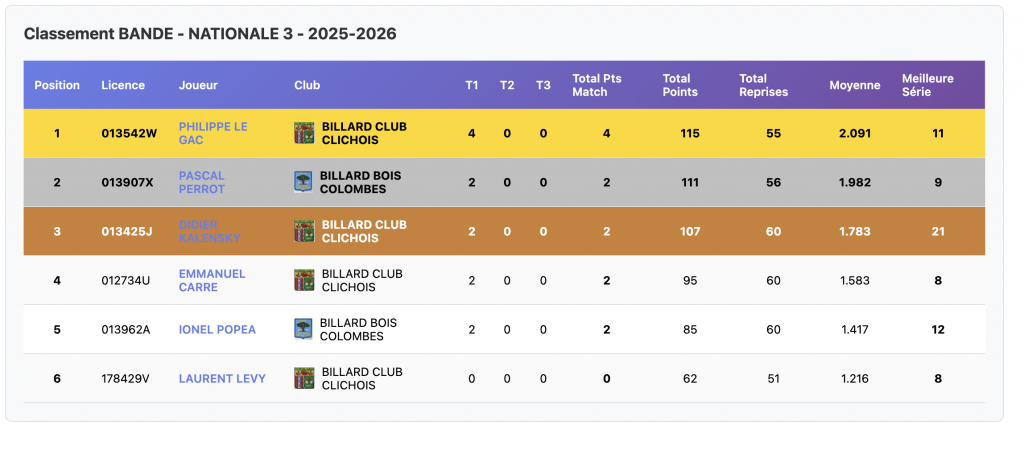Click the Moyenne column header
This screenshot has width=1024, height=454.
coord(854,85)
